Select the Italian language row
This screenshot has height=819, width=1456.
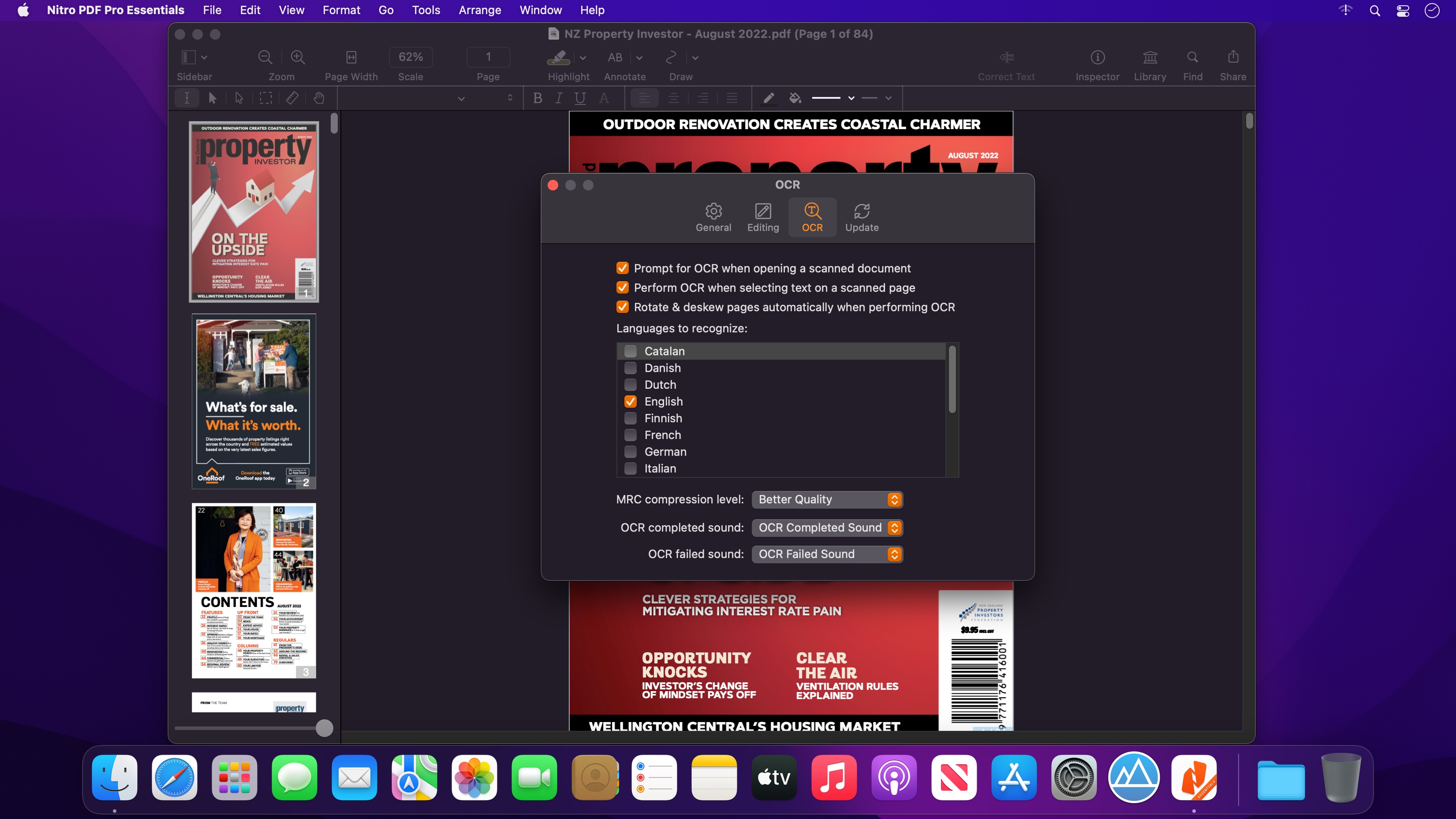(x=780, y=469)
